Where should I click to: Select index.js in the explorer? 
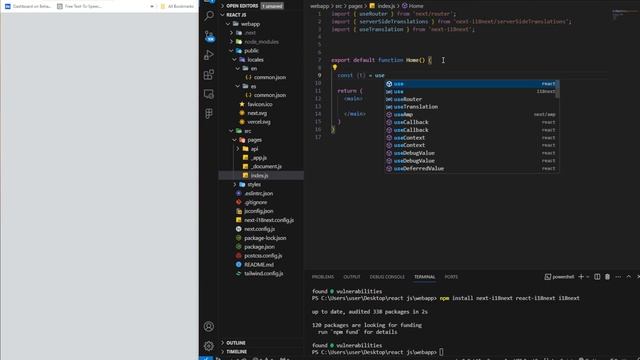click(x=260, y=176)
